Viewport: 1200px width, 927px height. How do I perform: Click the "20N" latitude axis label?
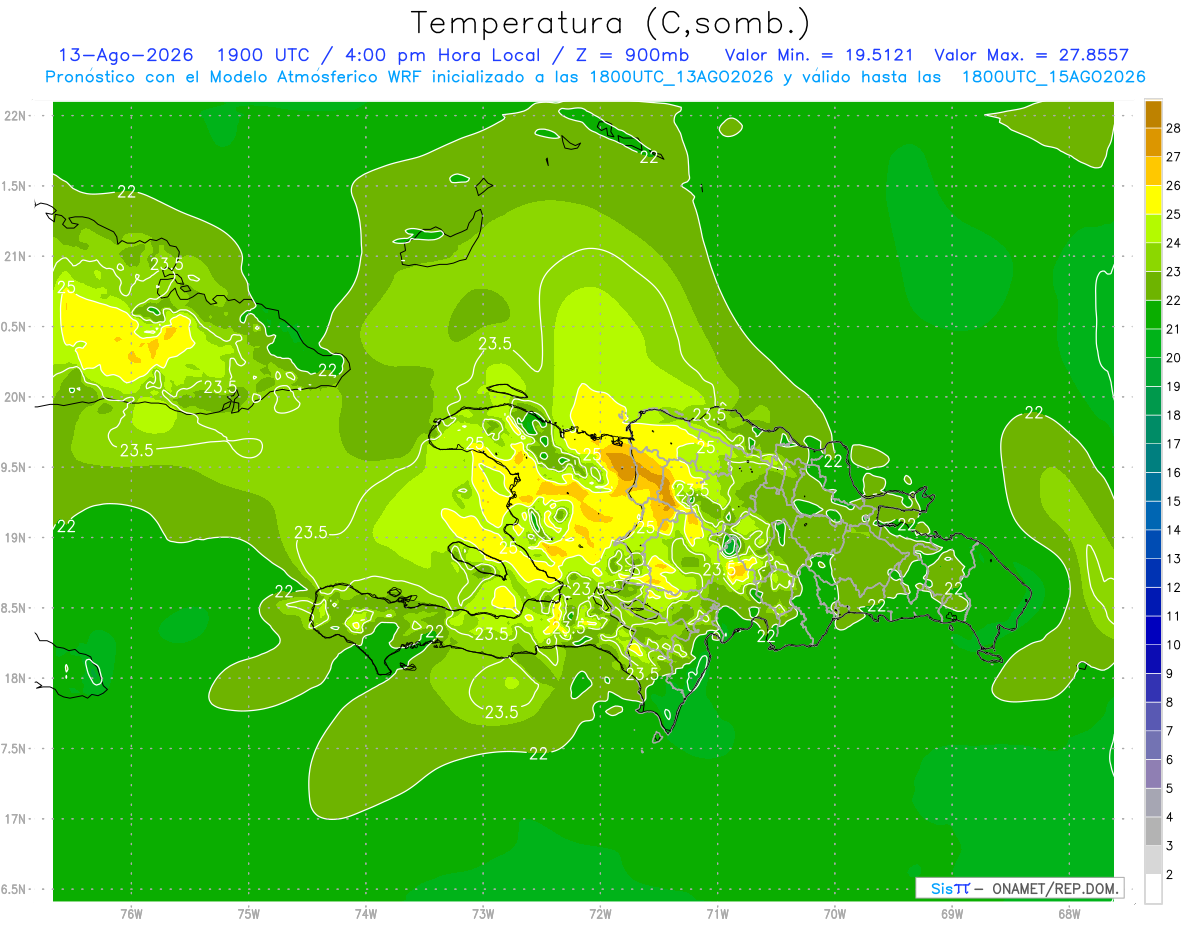[x=15, y=397]
